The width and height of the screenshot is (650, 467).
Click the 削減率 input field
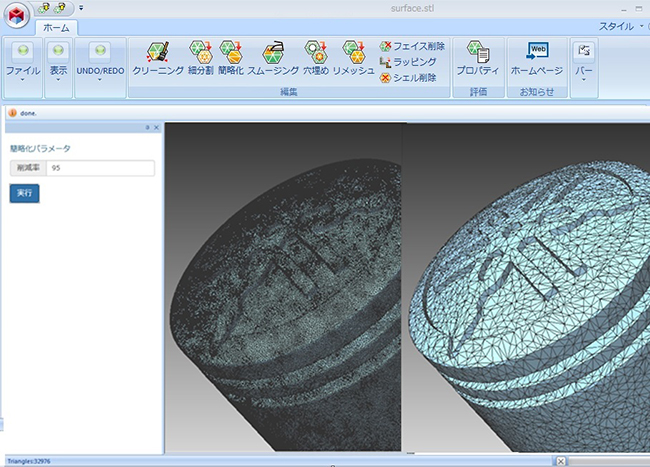coord(100,168)
